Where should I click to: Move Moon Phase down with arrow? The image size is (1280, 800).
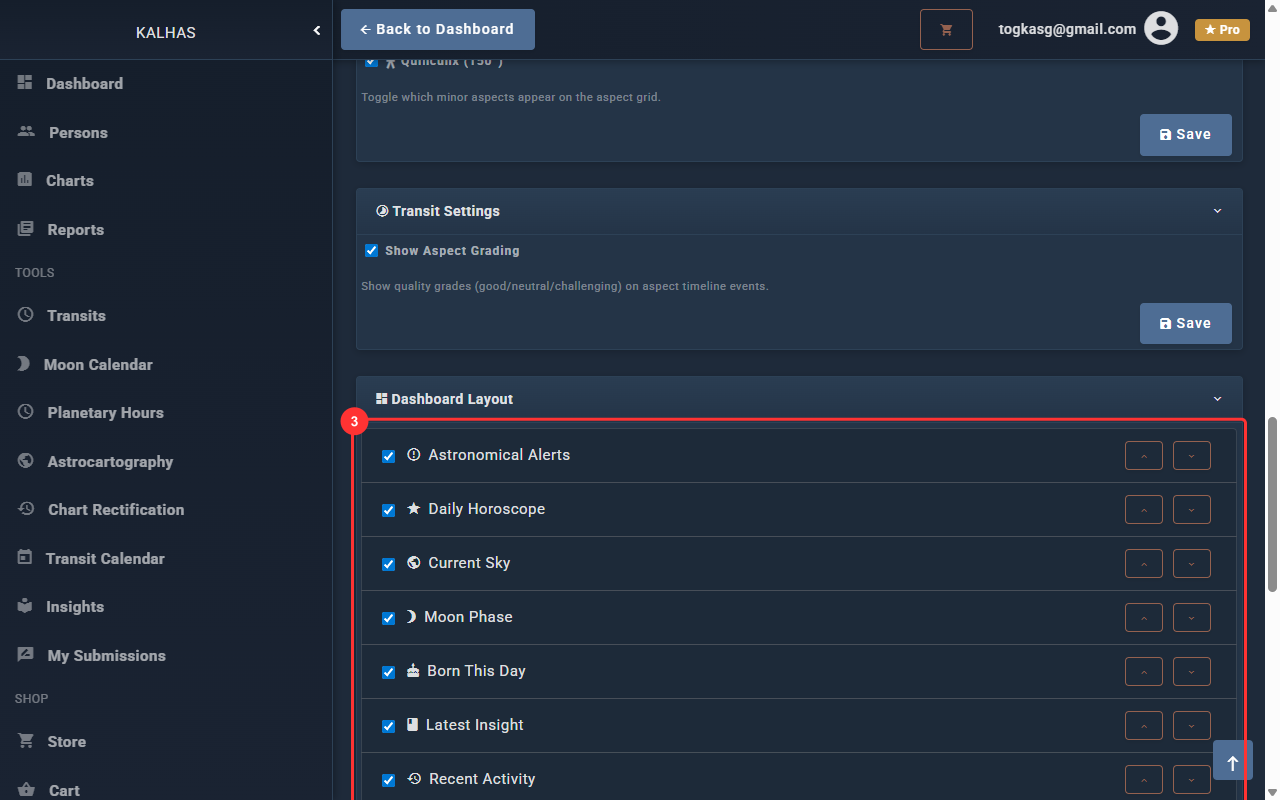[1191, 618]
